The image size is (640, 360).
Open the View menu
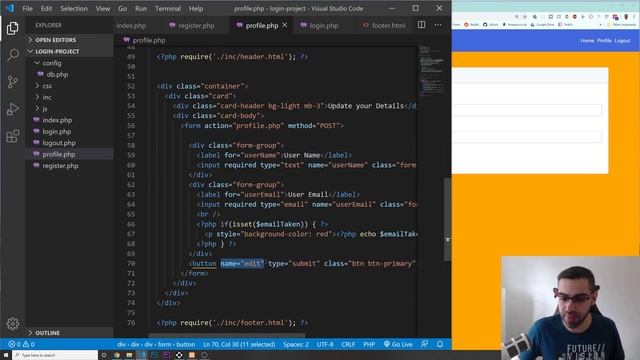pos(102,8)
